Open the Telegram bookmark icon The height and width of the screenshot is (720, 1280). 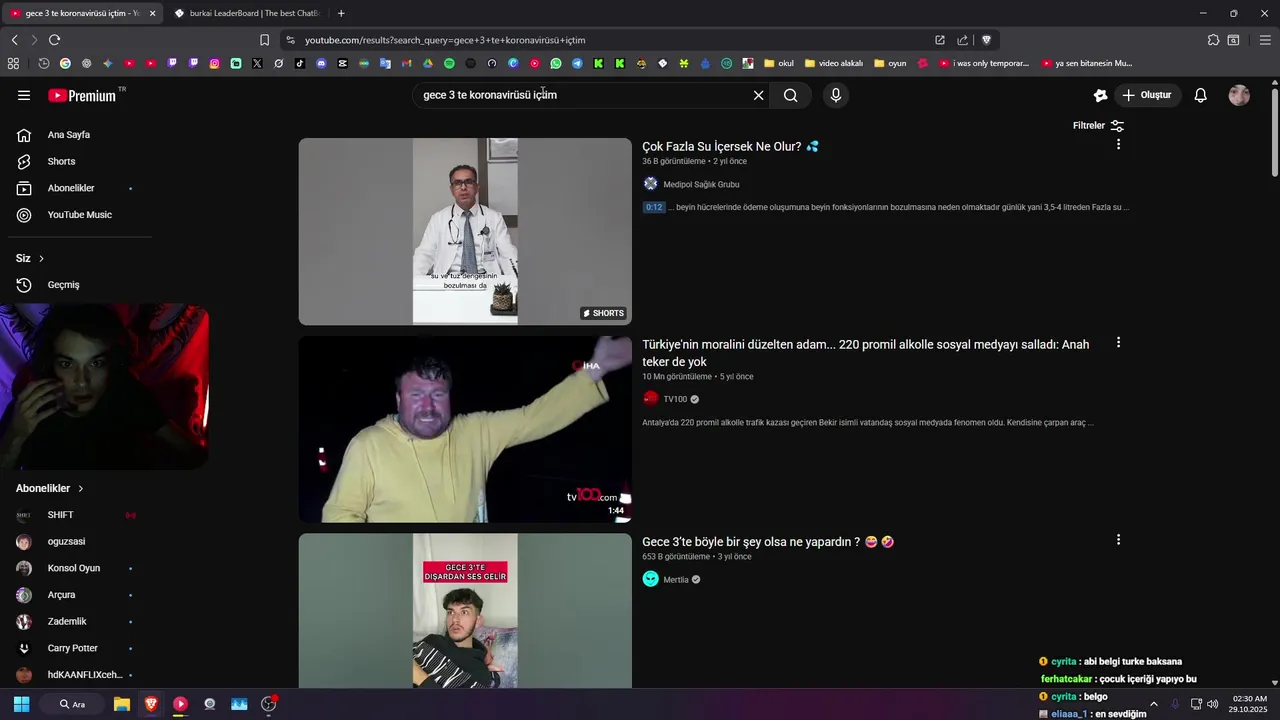tap(577, 63)
